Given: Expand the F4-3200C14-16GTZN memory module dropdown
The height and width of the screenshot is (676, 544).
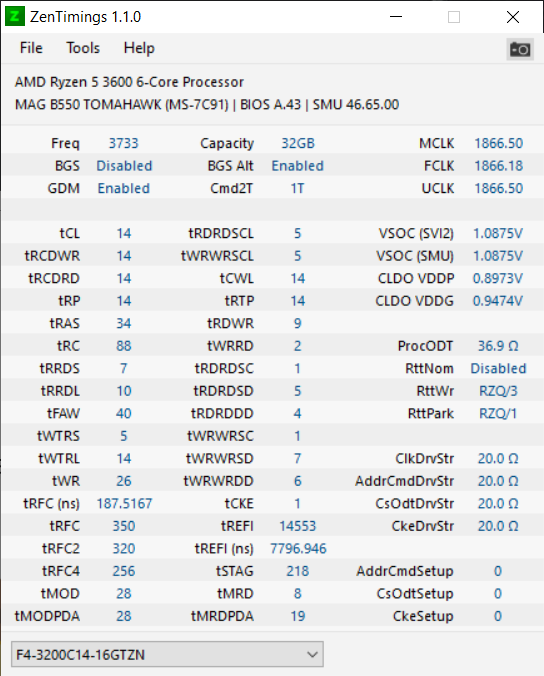Looking at the screenshot, I should tap(167, 654).
